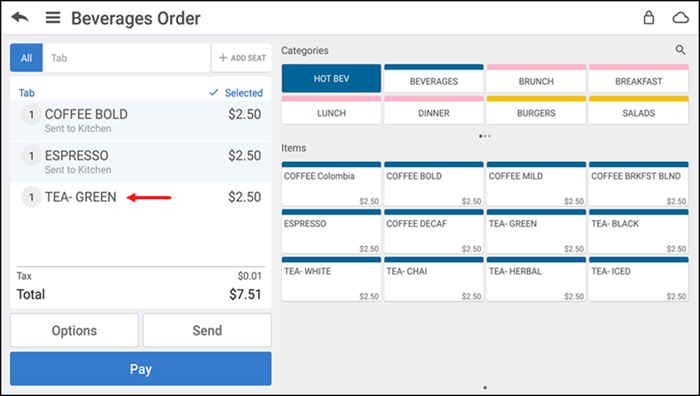The image size is (700, 396).
Task: Click the quantity badge beside ESPRESSO
Action: click(x=31, y=156)
